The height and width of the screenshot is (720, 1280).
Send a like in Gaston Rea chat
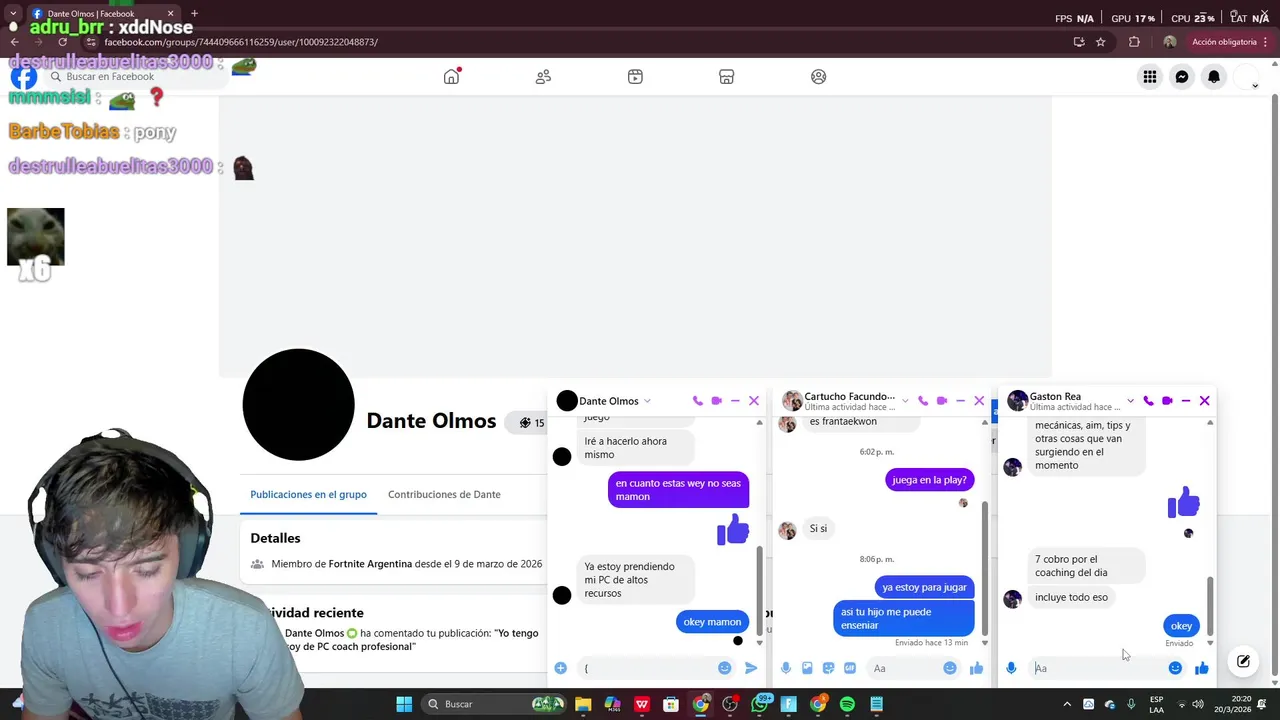tap(1201, 668)
